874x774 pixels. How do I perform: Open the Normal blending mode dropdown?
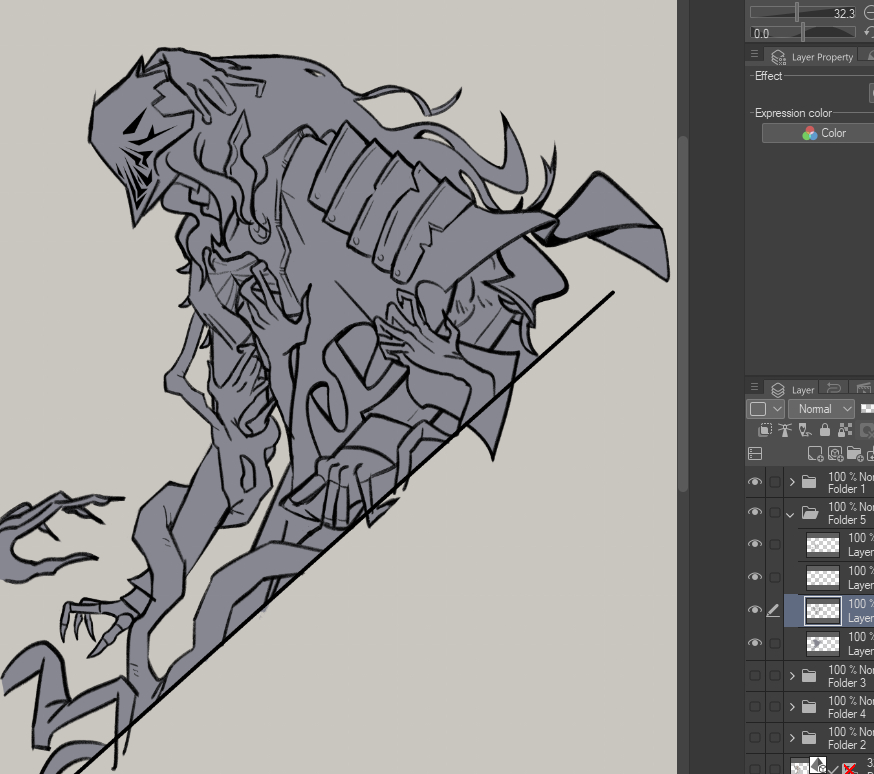(822, 409)
